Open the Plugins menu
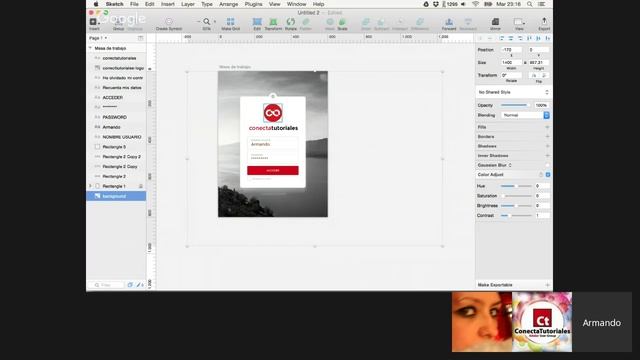640x360 pixels. click(x=253, y=4)
